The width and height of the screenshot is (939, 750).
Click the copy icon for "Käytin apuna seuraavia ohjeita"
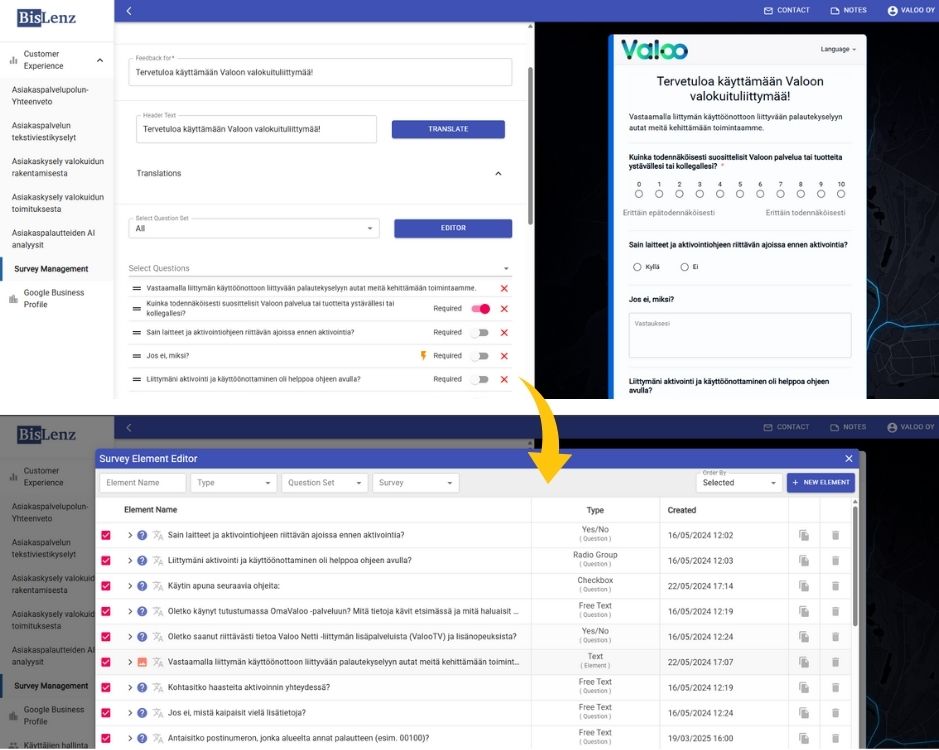coord(804,586)
